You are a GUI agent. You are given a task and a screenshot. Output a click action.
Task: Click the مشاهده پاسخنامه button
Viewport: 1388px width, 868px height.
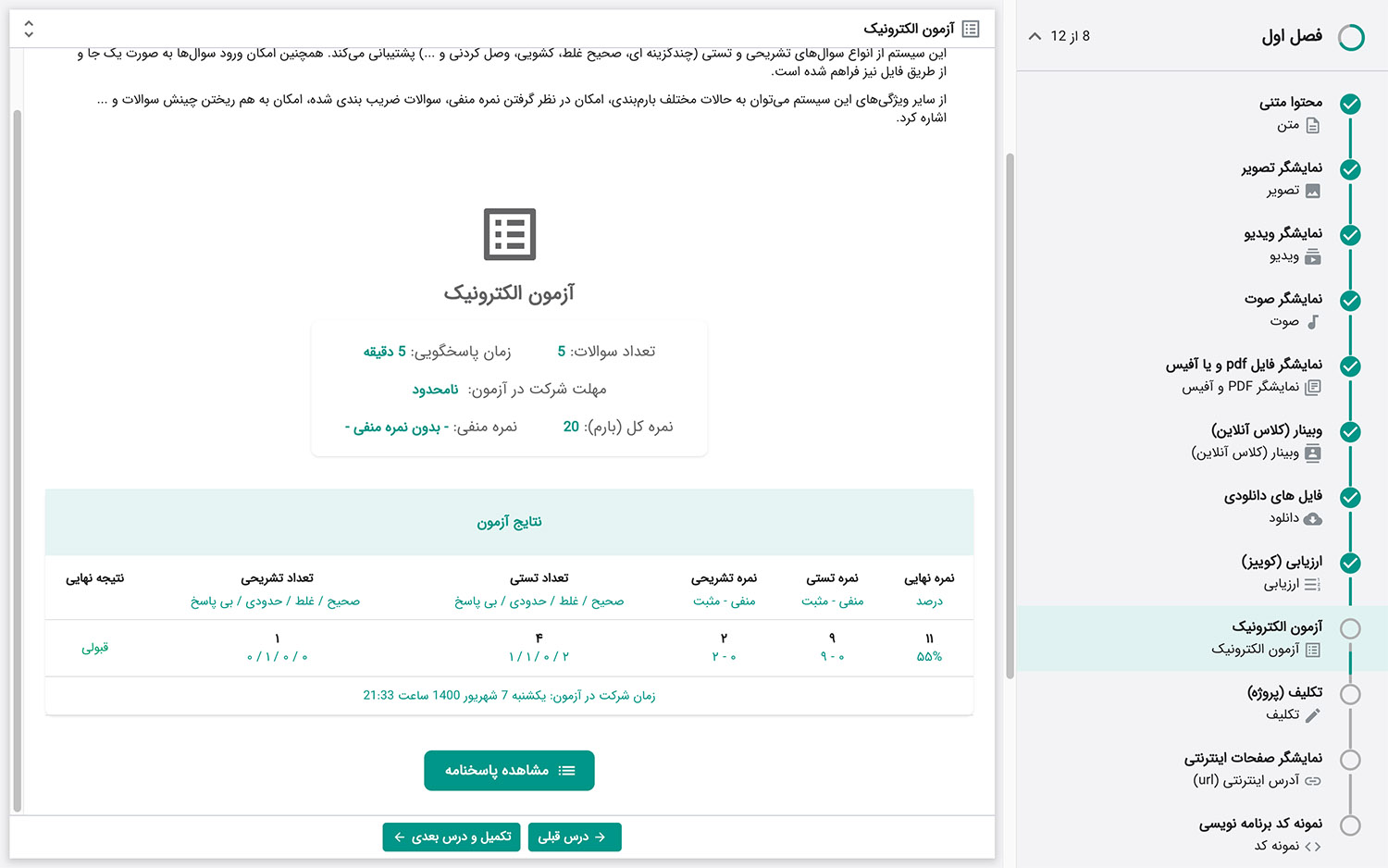[x=509, y=771]
